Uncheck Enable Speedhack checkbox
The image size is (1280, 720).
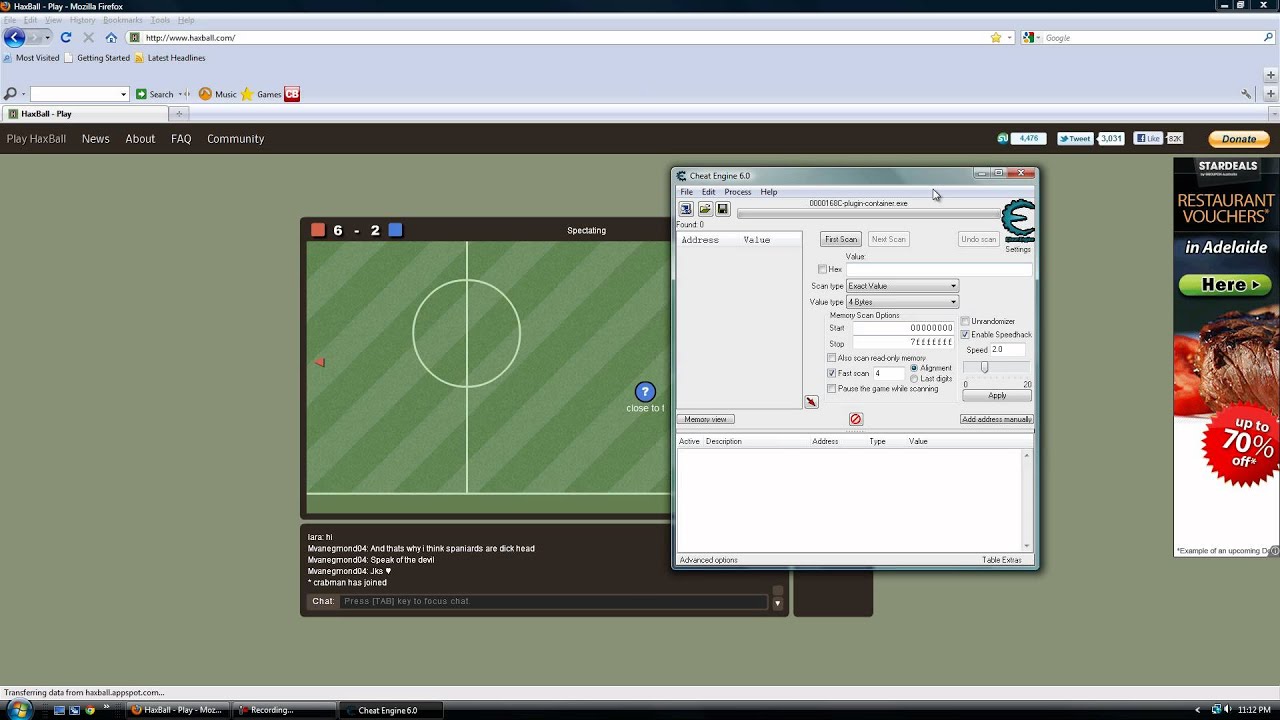click(x=965, y=334)
